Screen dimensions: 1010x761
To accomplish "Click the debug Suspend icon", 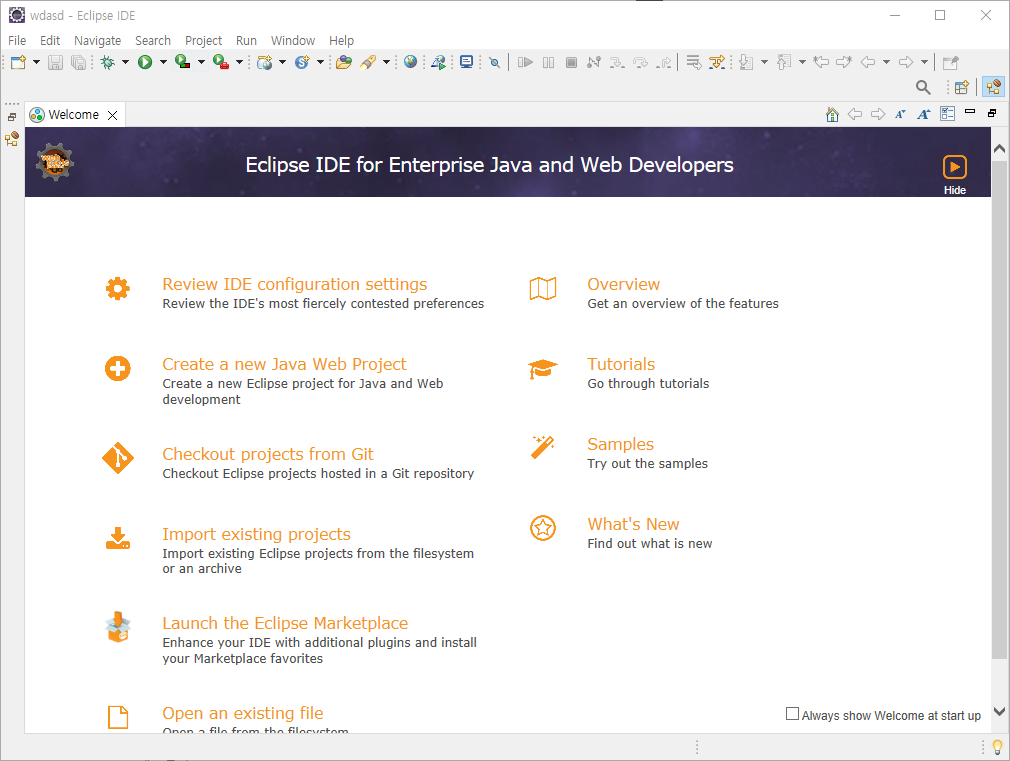I will click(548, 62).
